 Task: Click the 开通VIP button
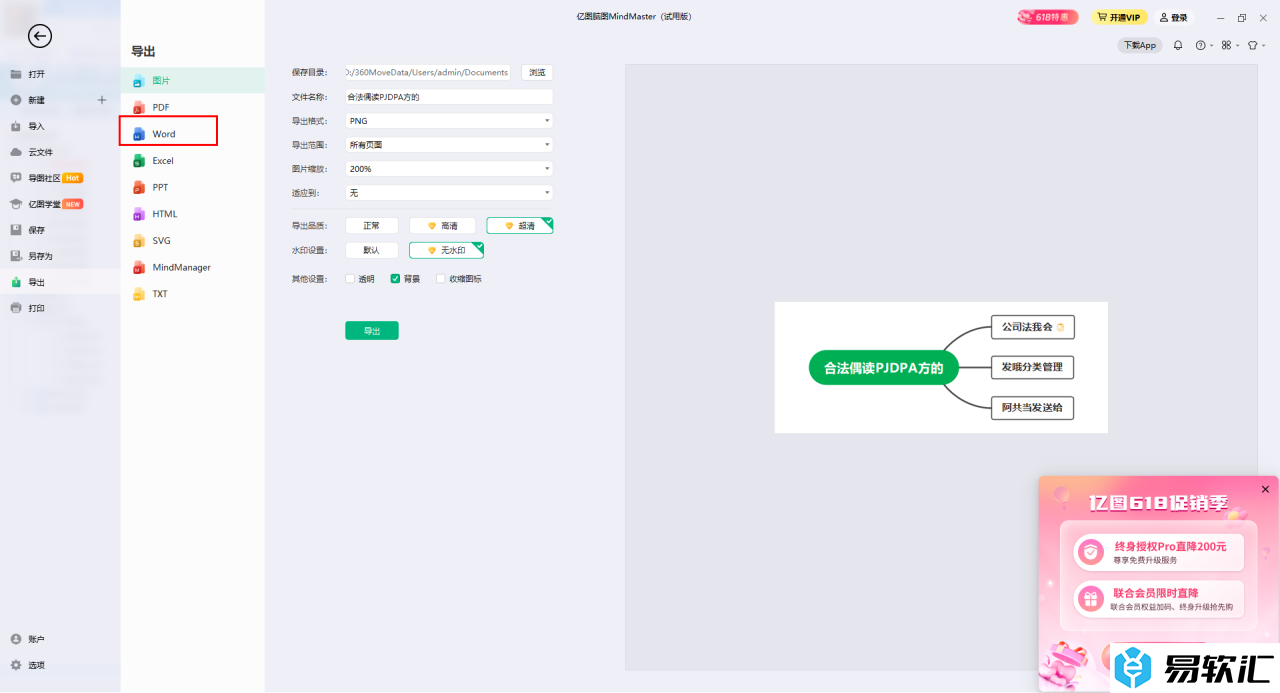coord(1118,17)
